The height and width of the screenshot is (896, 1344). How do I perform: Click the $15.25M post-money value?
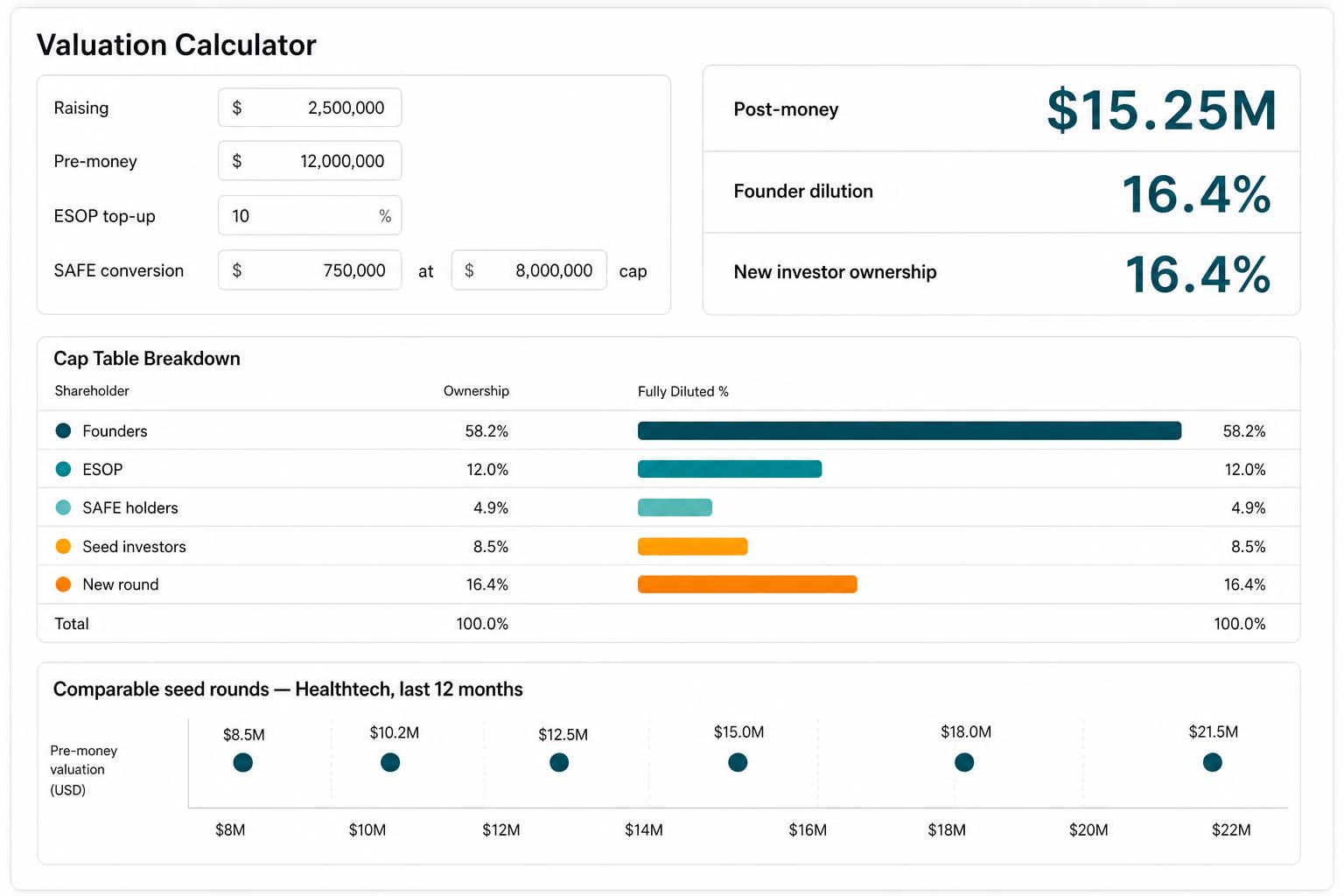pos(1162,110)
